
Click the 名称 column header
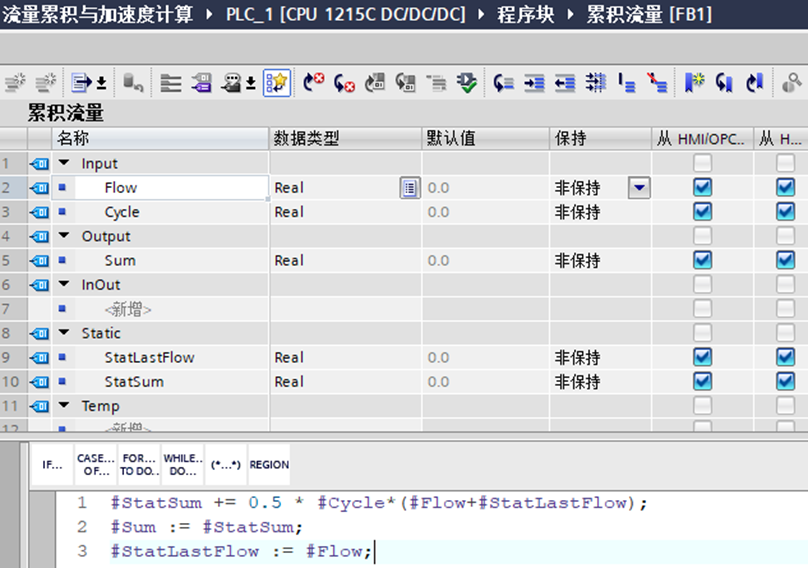click(160, 138)
